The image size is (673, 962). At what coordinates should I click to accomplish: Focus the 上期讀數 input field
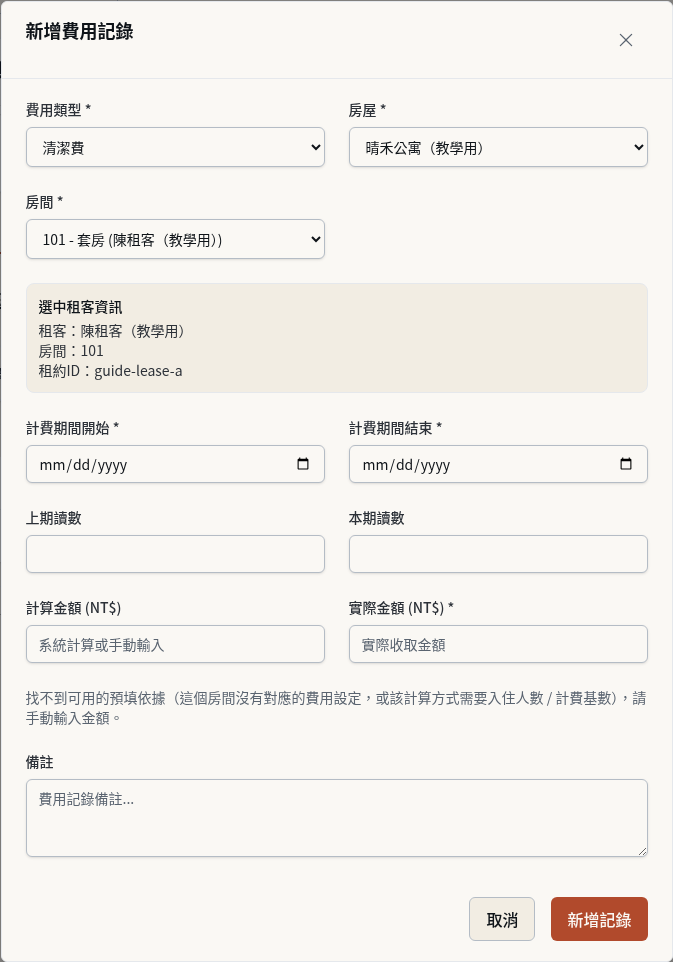tap(175, 554)
